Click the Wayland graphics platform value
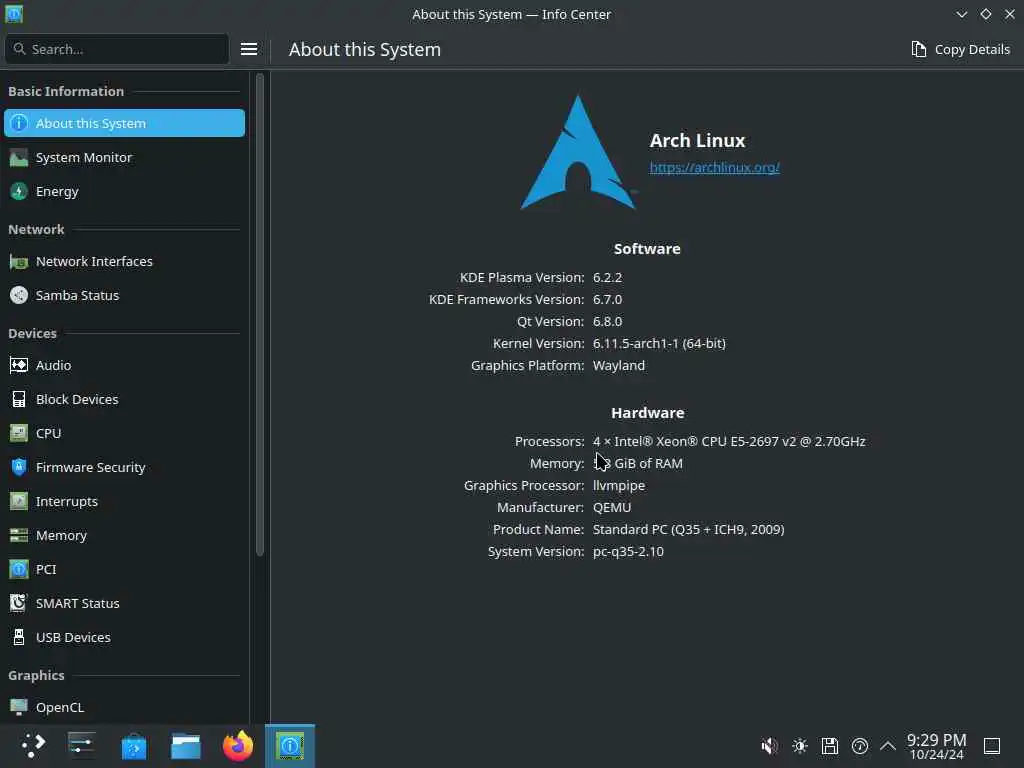This screenshot has height=768, width=1024. [618, 366]
